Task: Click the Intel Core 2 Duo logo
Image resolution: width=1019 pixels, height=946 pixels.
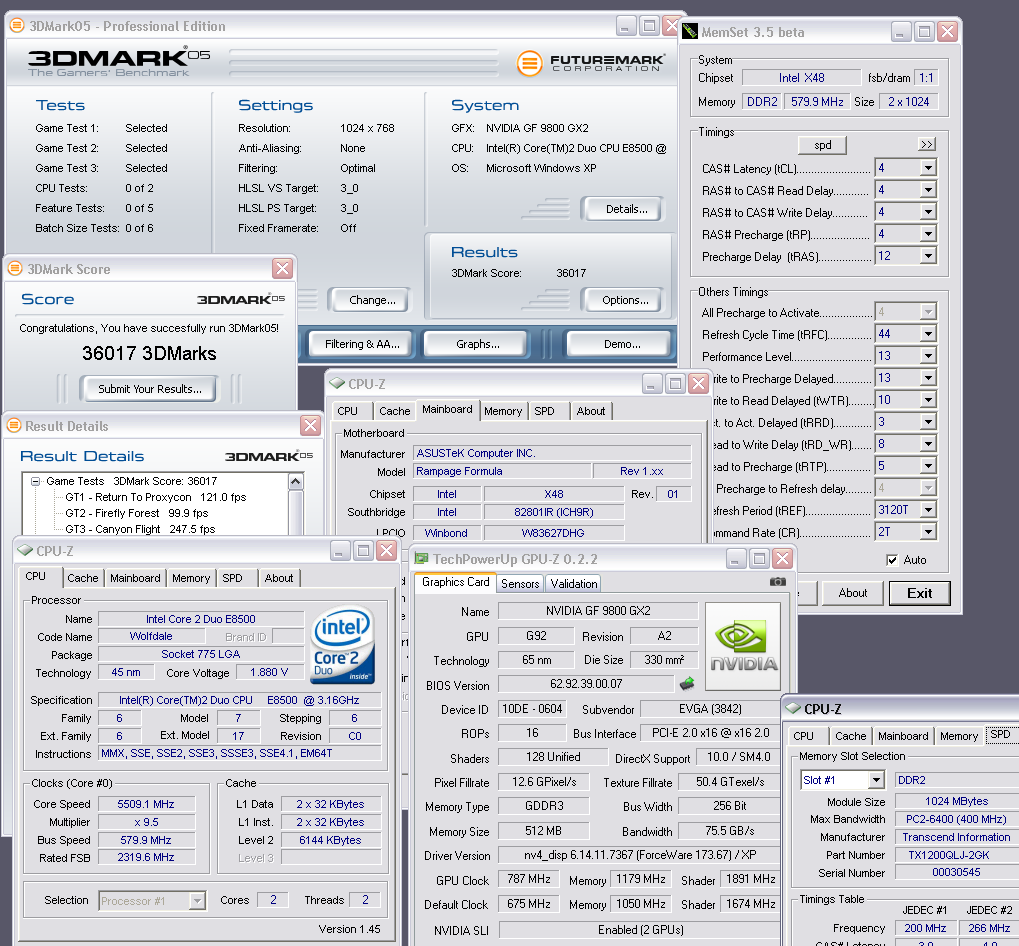Action: pyautogui.click(x=342, y=645)
